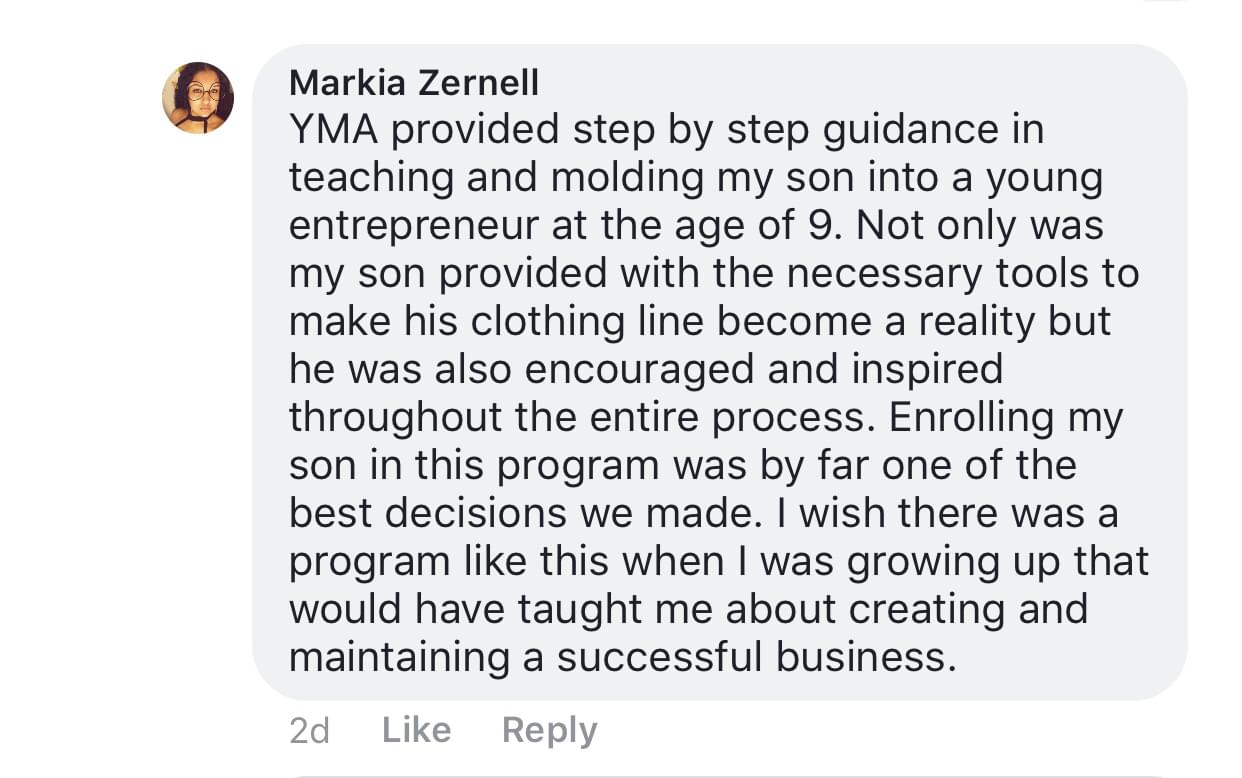The image size is (1242, 778).
Task: Click 'growing up that' at line end
Action: (998, 562)
